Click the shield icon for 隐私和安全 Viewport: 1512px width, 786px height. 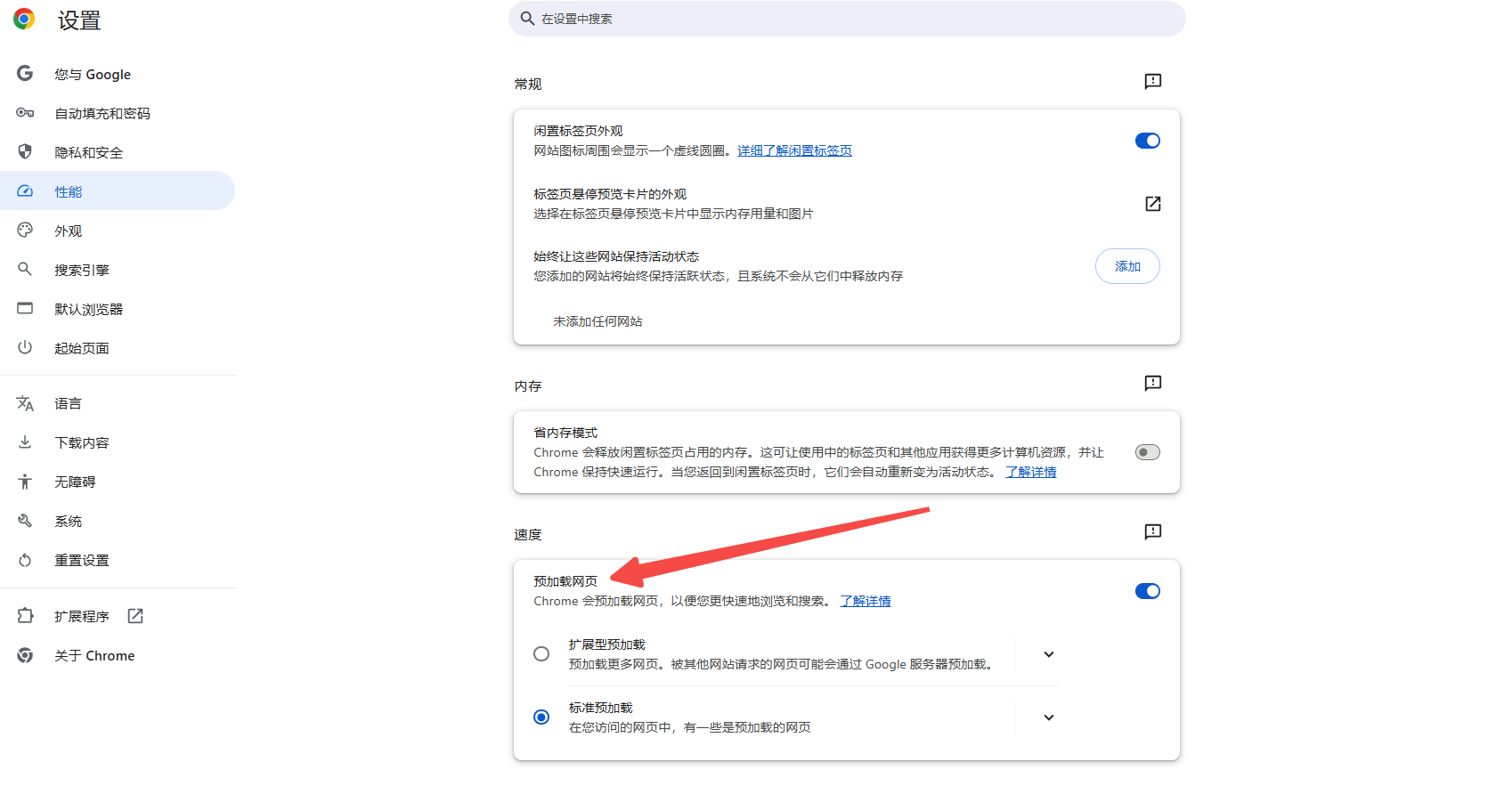point(25,152)
